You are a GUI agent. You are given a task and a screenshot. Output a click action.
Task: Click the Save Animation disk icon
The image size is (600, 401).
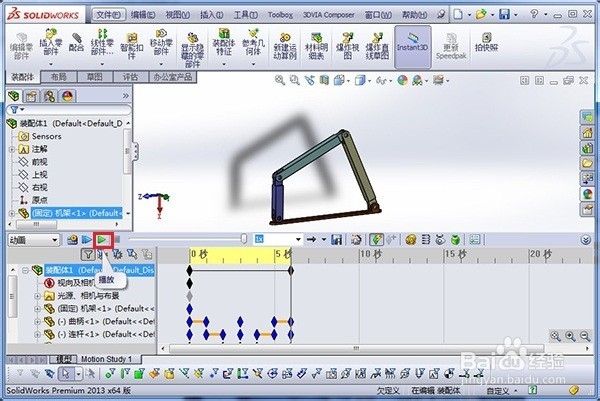pos(336,240)
